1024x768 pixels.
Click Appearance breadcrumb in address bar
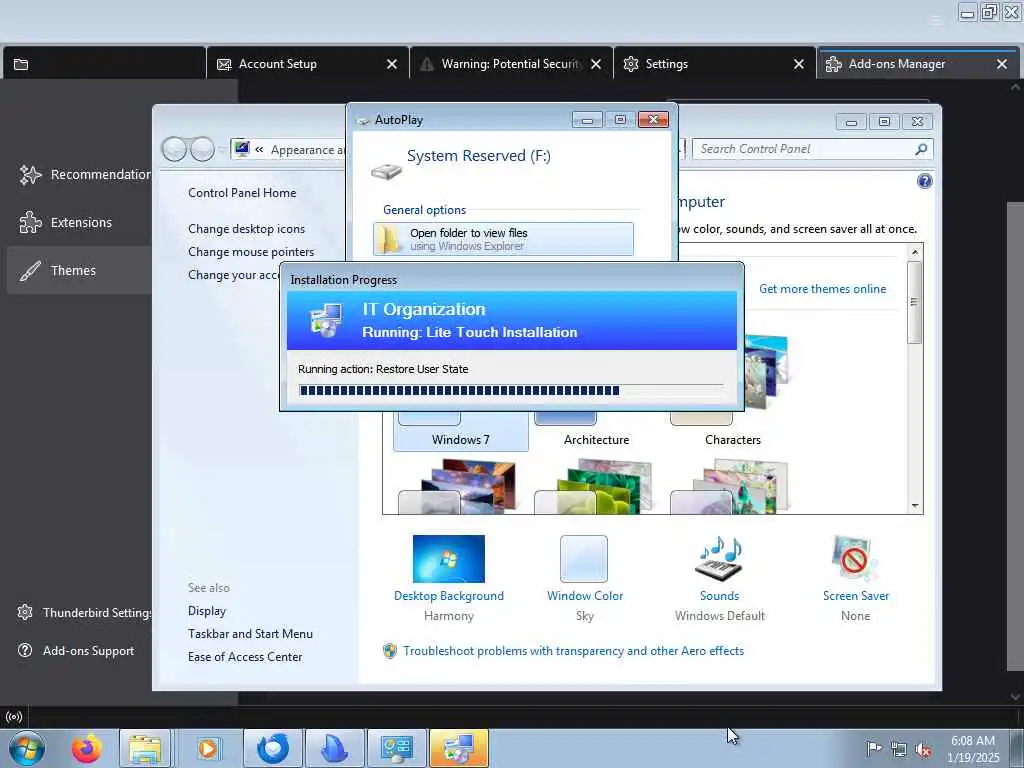pyautogui.click(x=307, y=150)
